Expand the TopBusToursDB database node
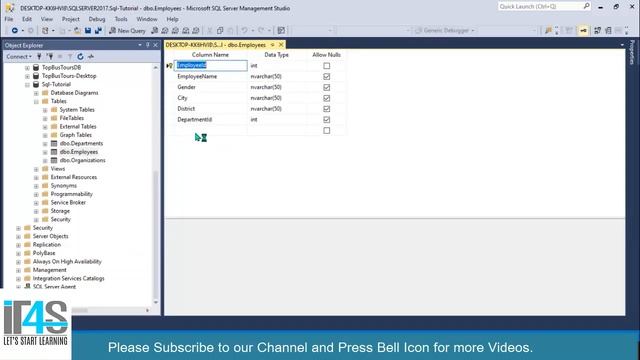 point(27,68)
